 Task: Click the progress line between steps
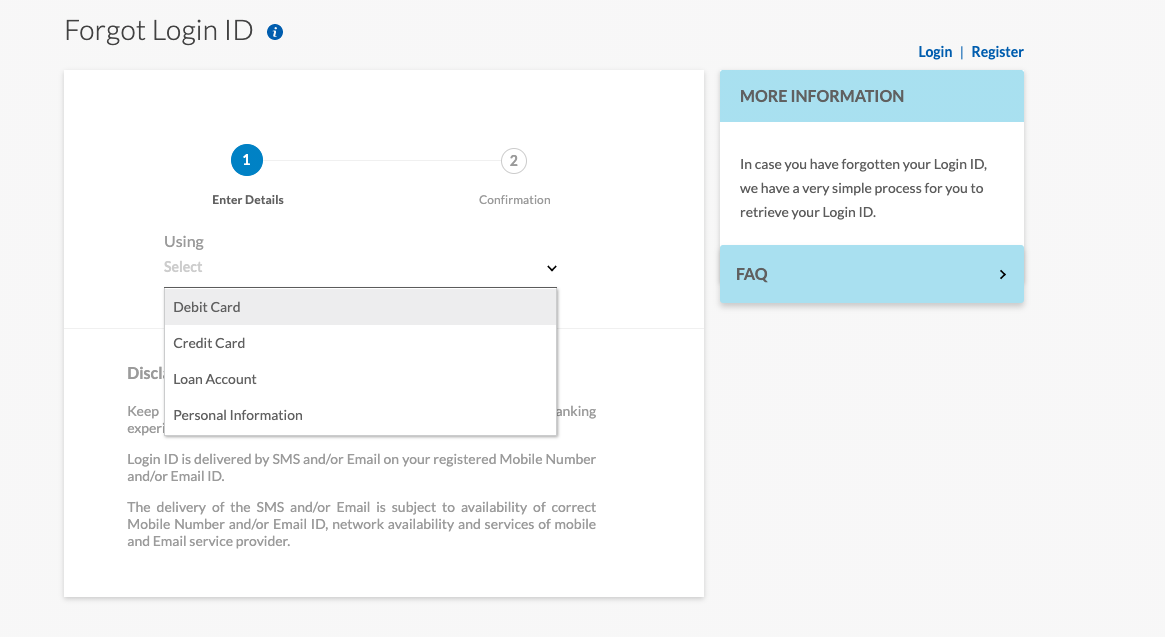[380, 160]
